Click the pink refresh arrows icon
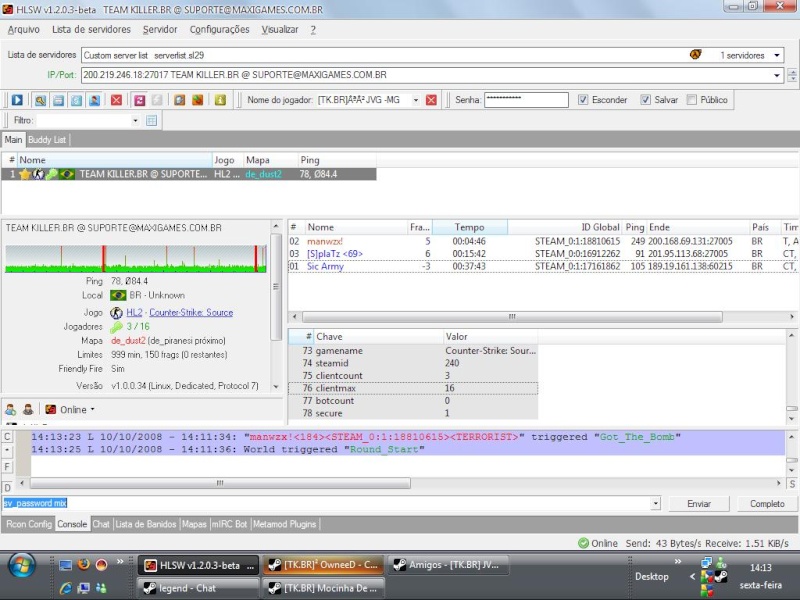 pos(139,100)
